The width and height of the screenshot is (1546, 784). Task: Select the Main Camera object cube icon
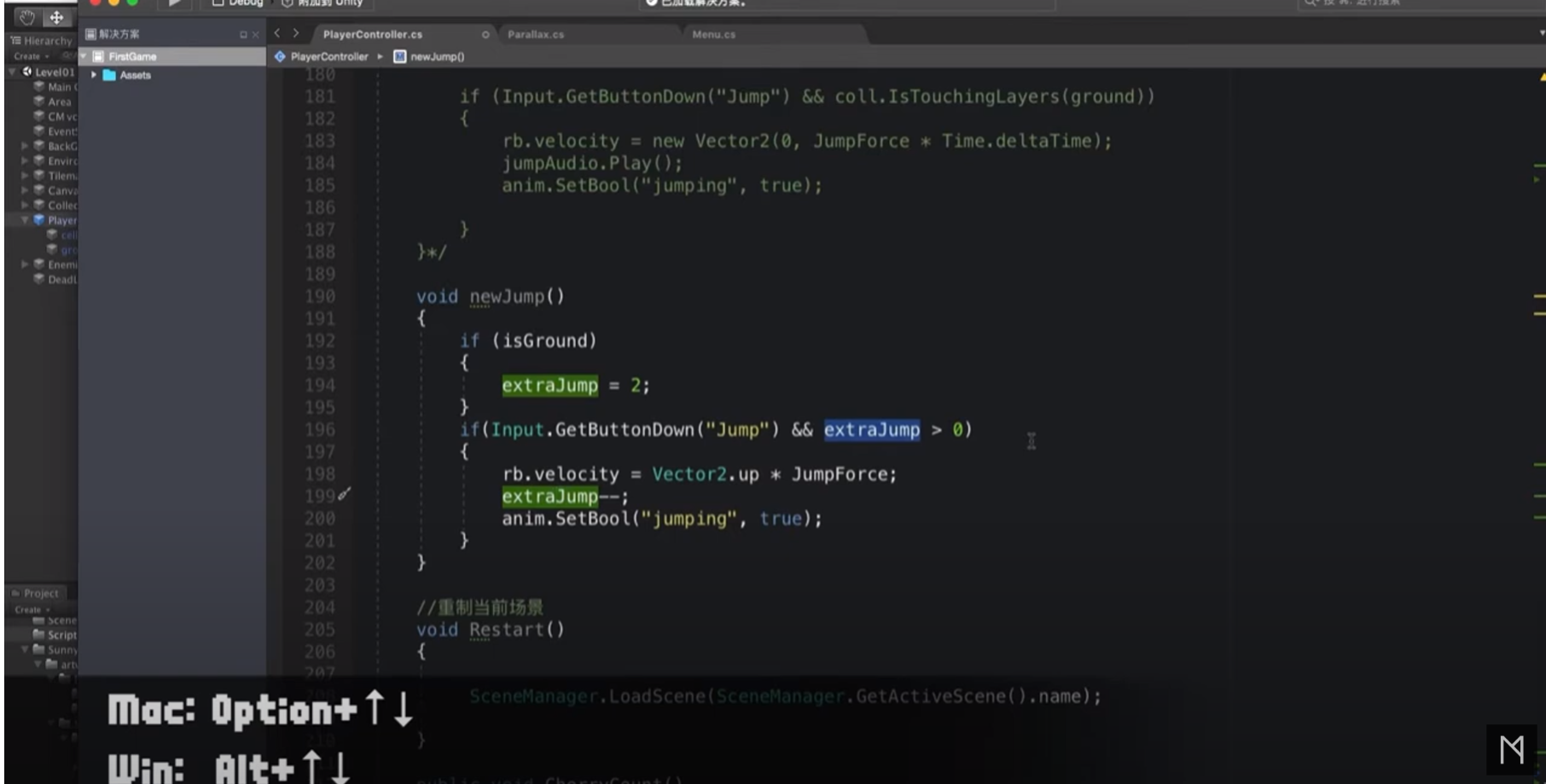pos(38,86)
